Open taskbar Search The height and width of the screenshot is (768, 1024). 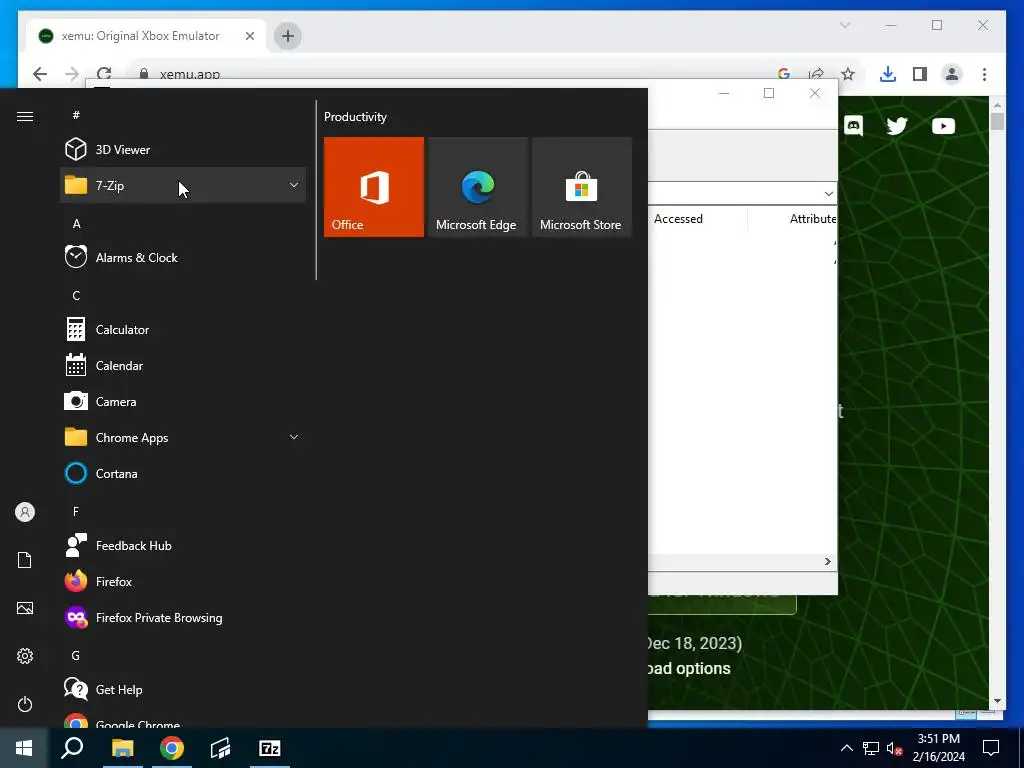click(72, 748)
